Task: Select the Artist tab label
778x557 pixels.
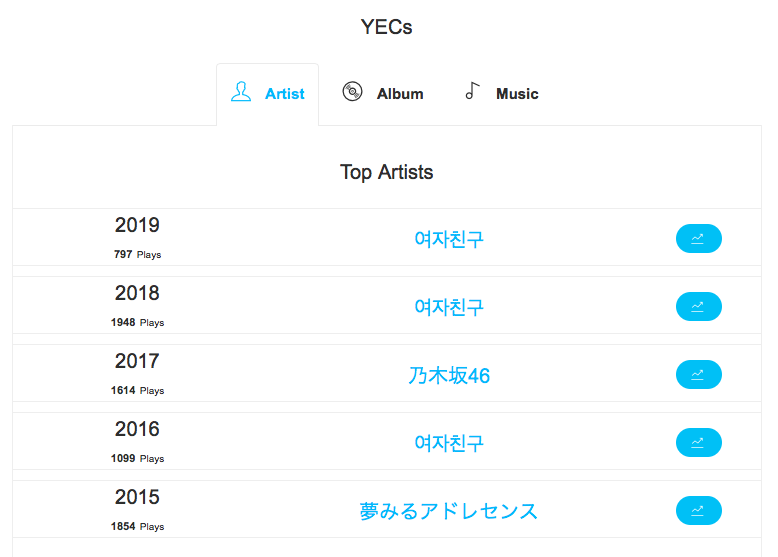Action: (284, 94)
